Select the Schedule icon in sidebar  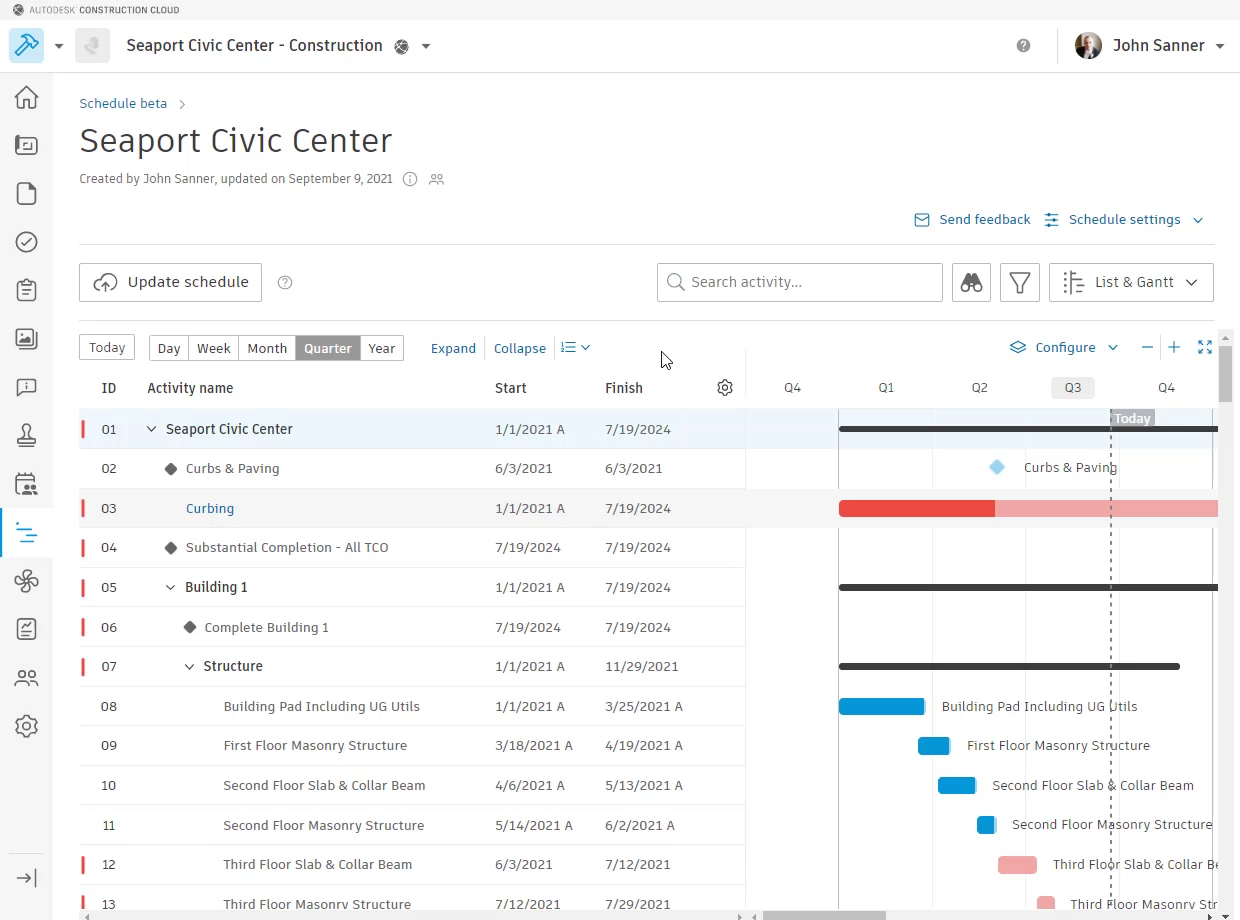click(26, 532)
